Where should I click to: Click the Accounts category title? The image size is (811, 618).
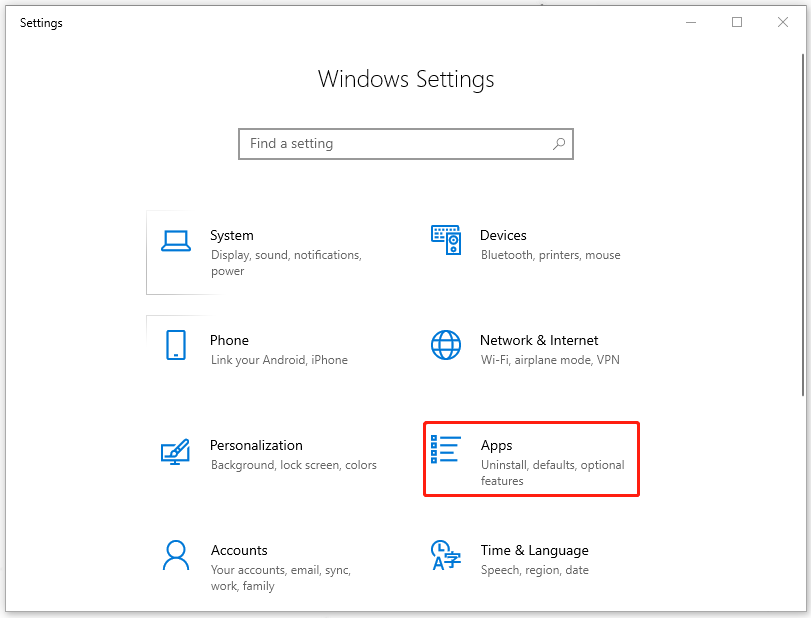tap(239, 550)
